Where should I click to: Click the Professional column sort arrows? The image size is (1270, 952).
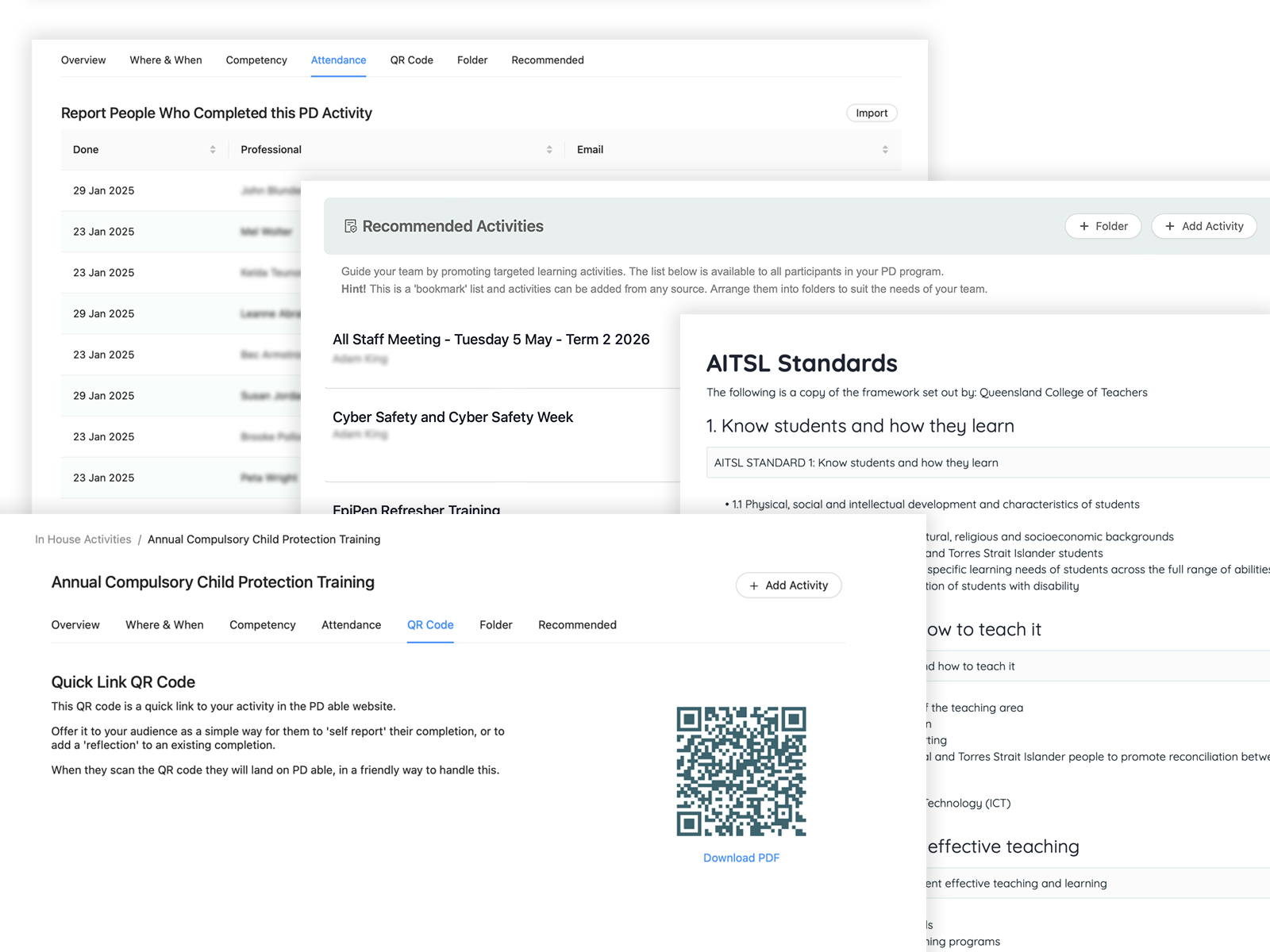coord(549,150)
